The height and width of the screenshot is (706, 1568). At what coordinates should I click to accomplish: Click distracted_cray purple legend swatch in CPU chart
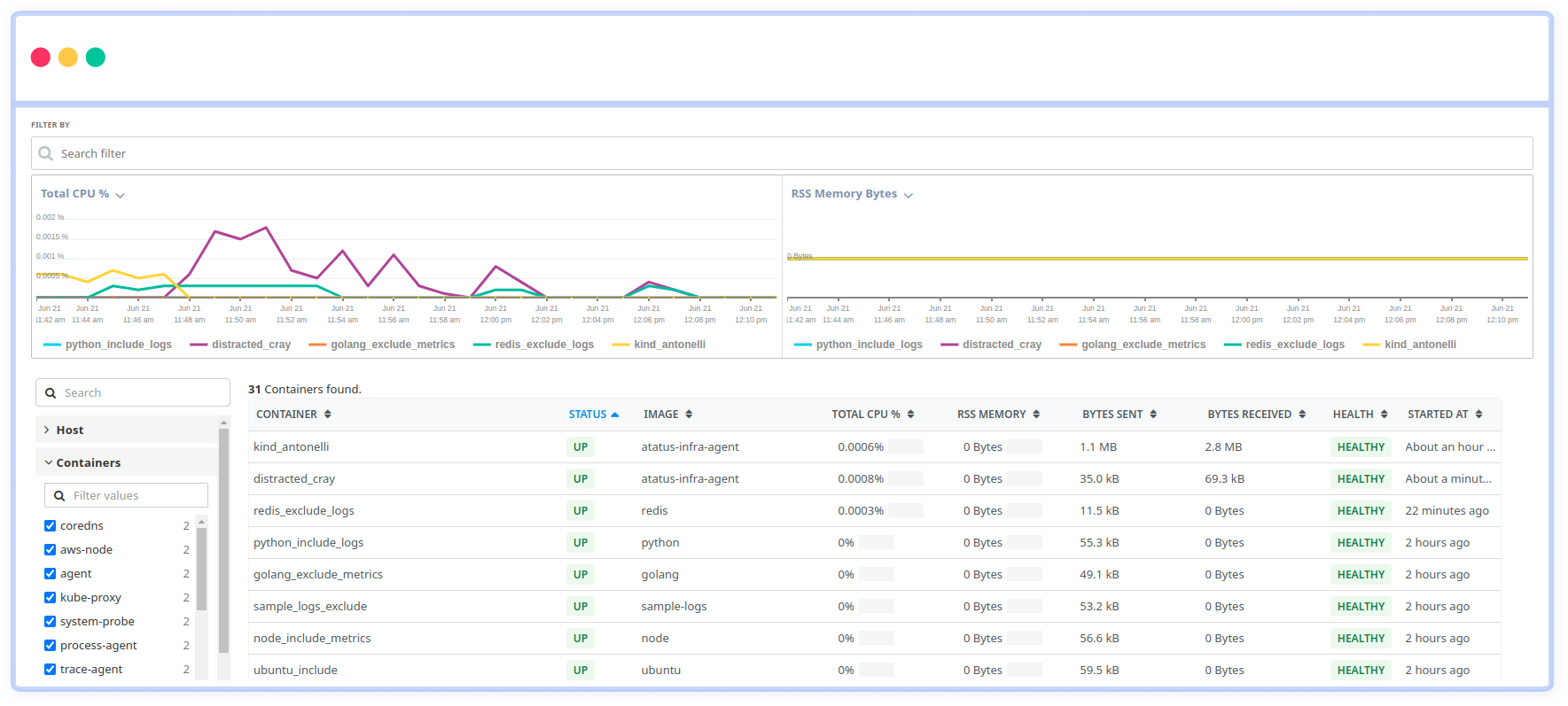[199, 345]
